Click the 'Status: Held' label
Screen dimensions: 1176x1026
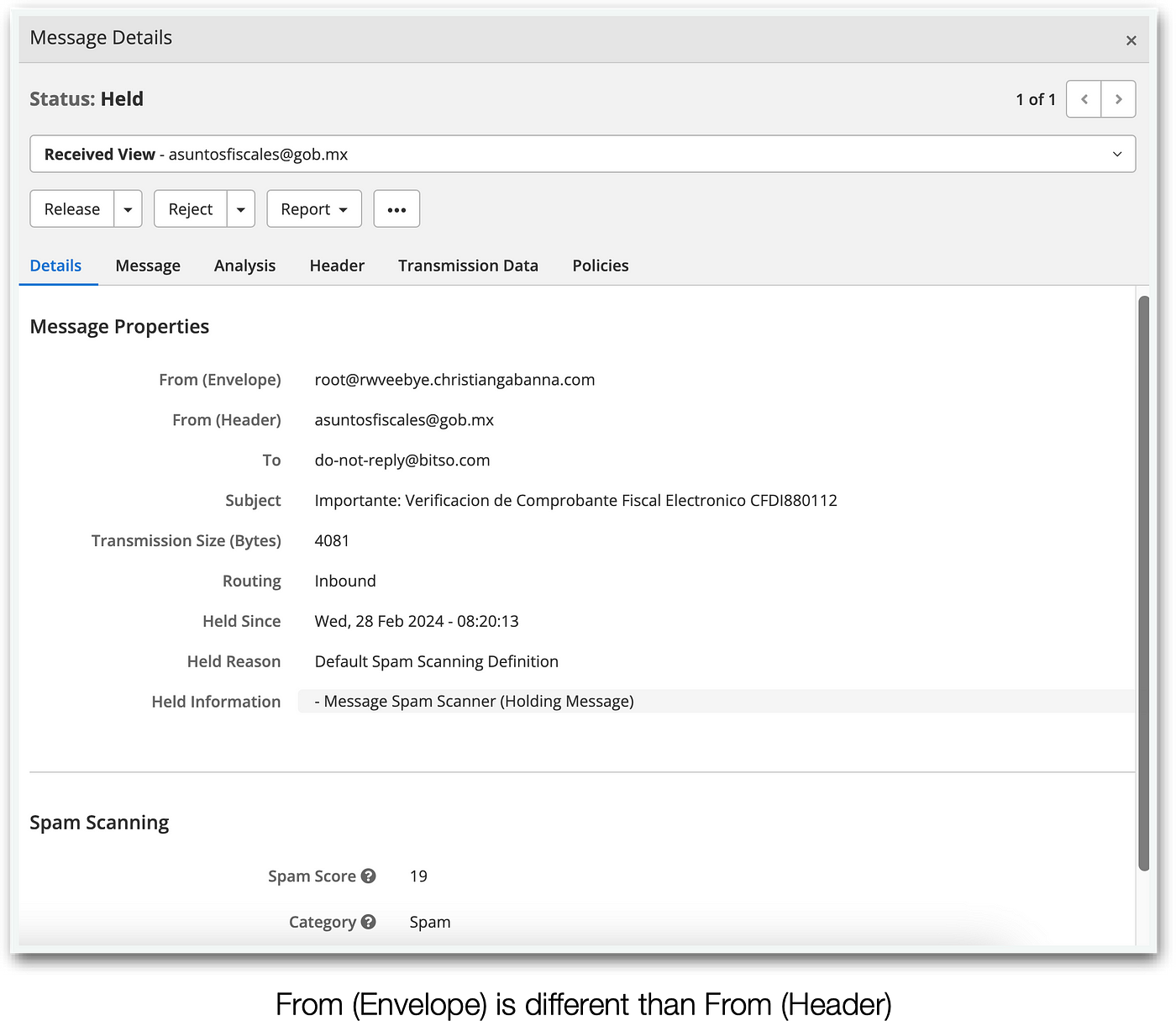[87, 99]
